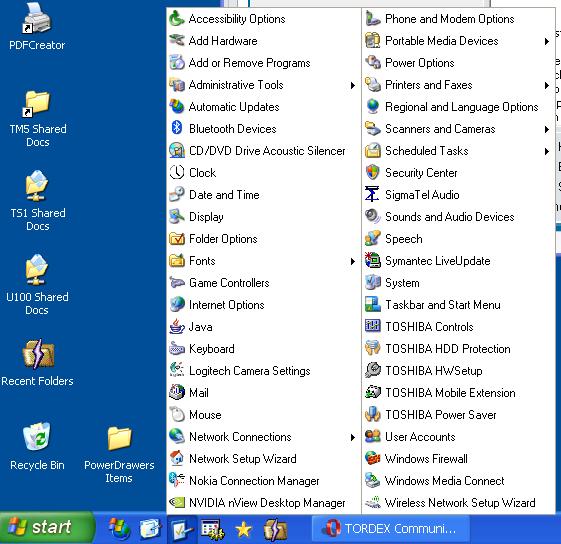This screenshot has height=544, width=561.
Task: Open Folder Options from the menu
Action: coord(263,239)
